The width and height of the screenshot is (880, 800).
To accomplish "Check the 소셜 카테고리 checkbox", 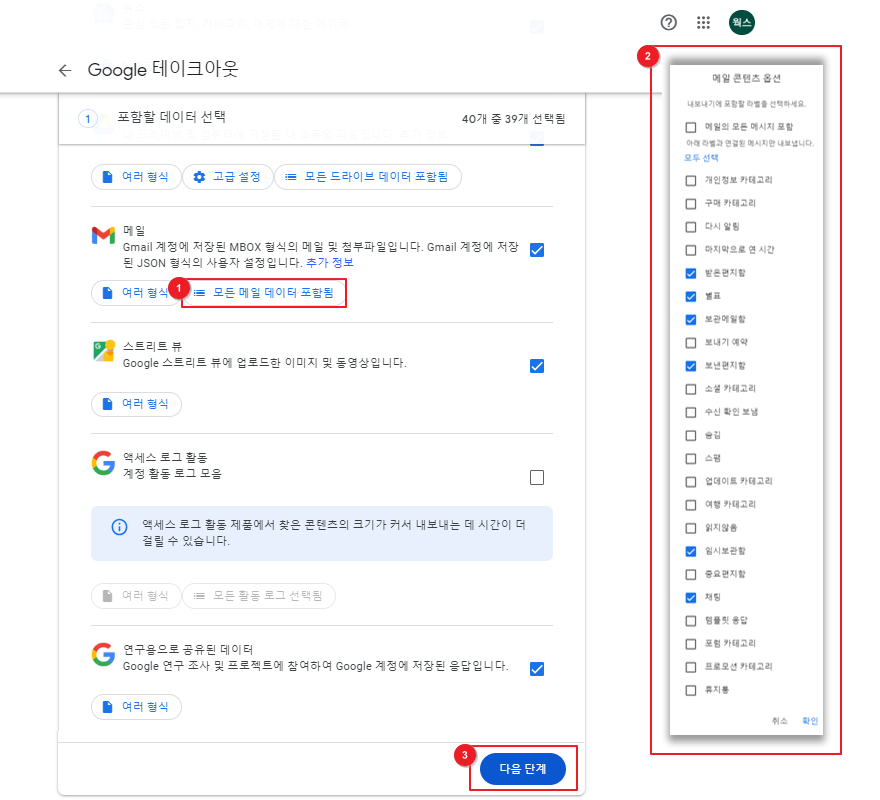I will pyautogui.click(x=691, y=389).
